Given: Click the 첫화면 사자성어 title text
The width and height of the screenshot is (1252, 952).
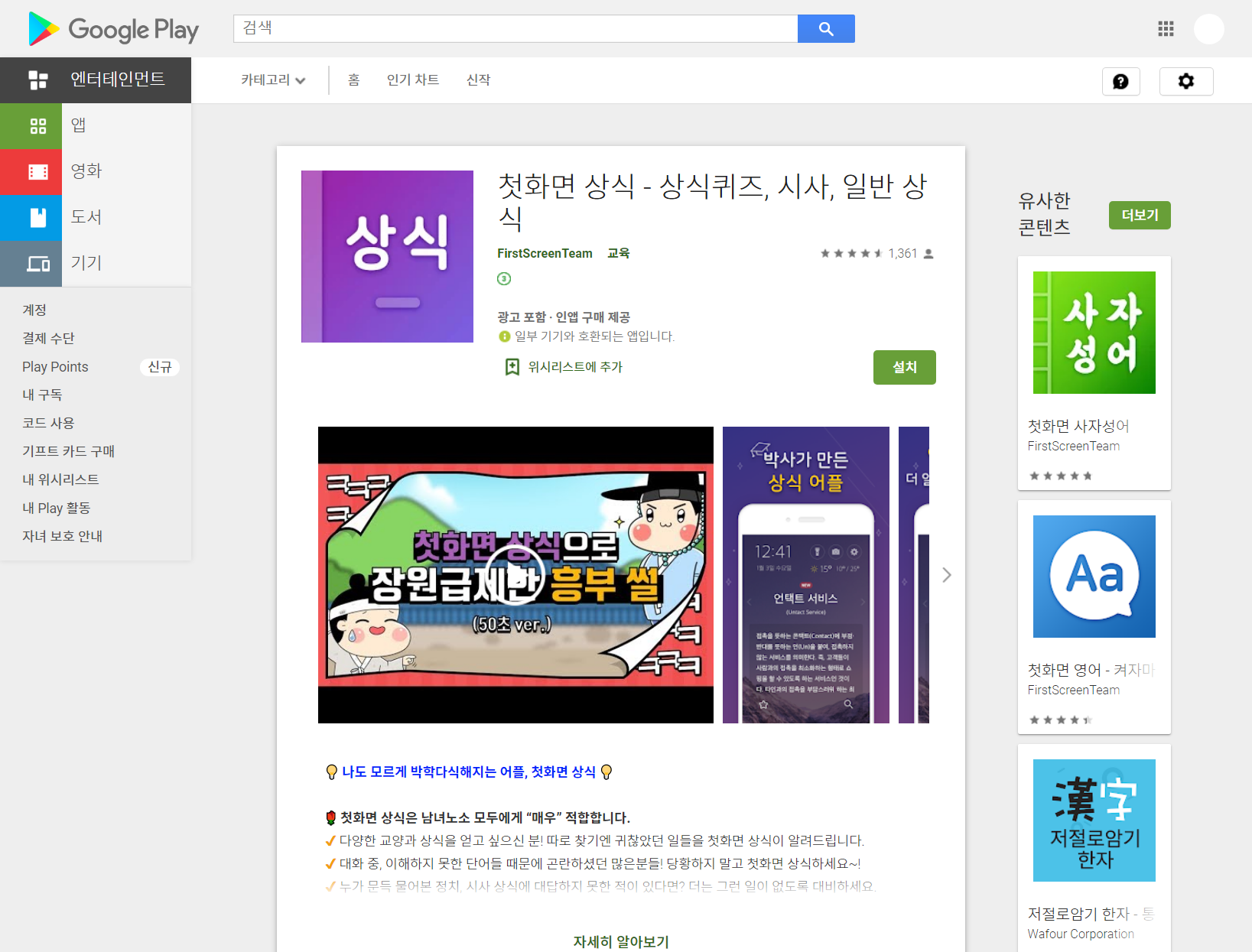Looking at the screenshot, I should click(1078, 426).
